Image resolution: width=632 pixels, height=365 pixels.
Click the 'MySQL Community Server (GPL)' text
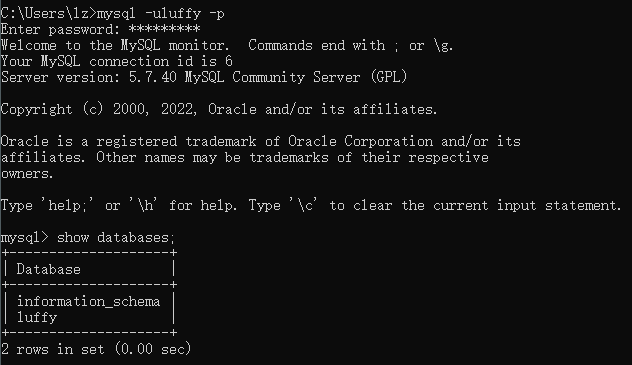coord(296,77)
